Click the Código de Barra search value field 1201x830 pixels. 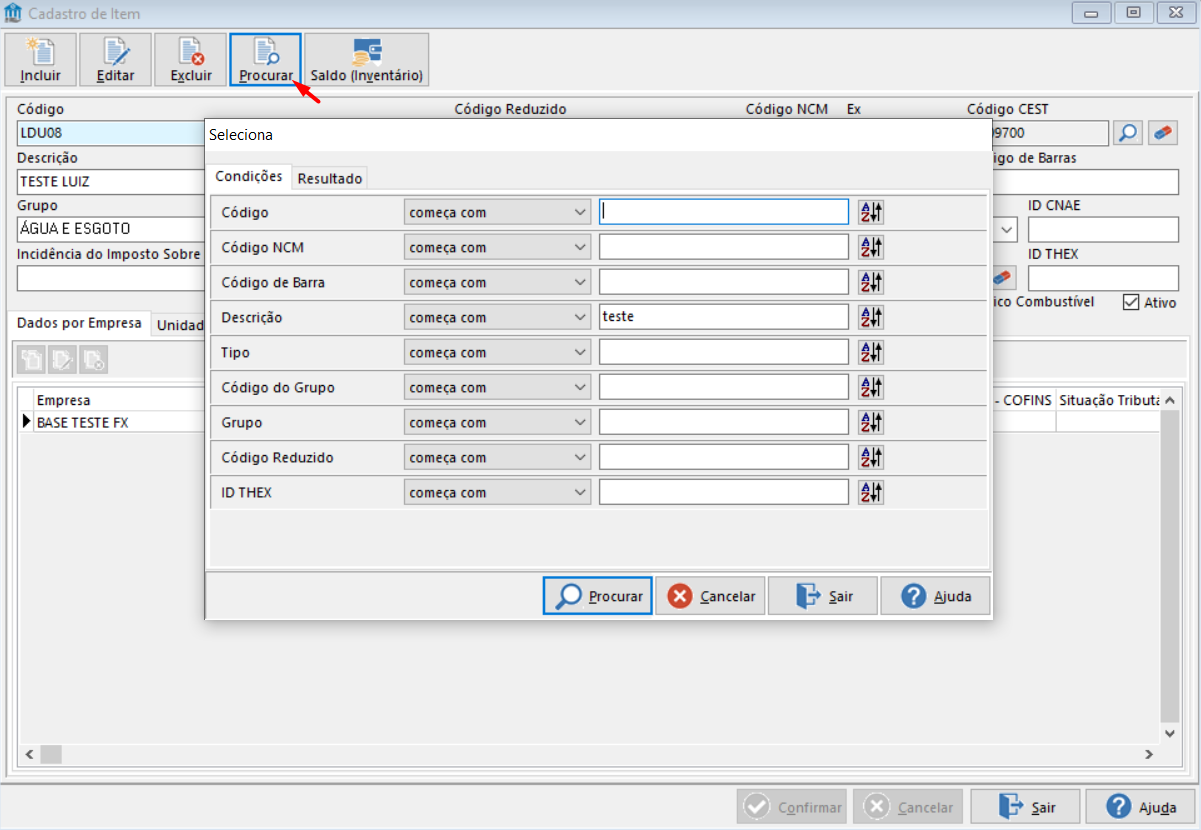click(x=724, y=282)
